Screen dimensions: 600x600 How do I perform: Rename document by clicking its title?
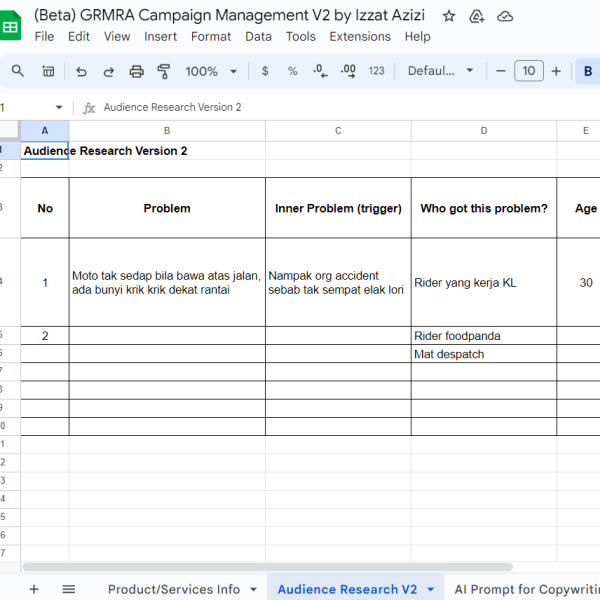pos(229,15)
